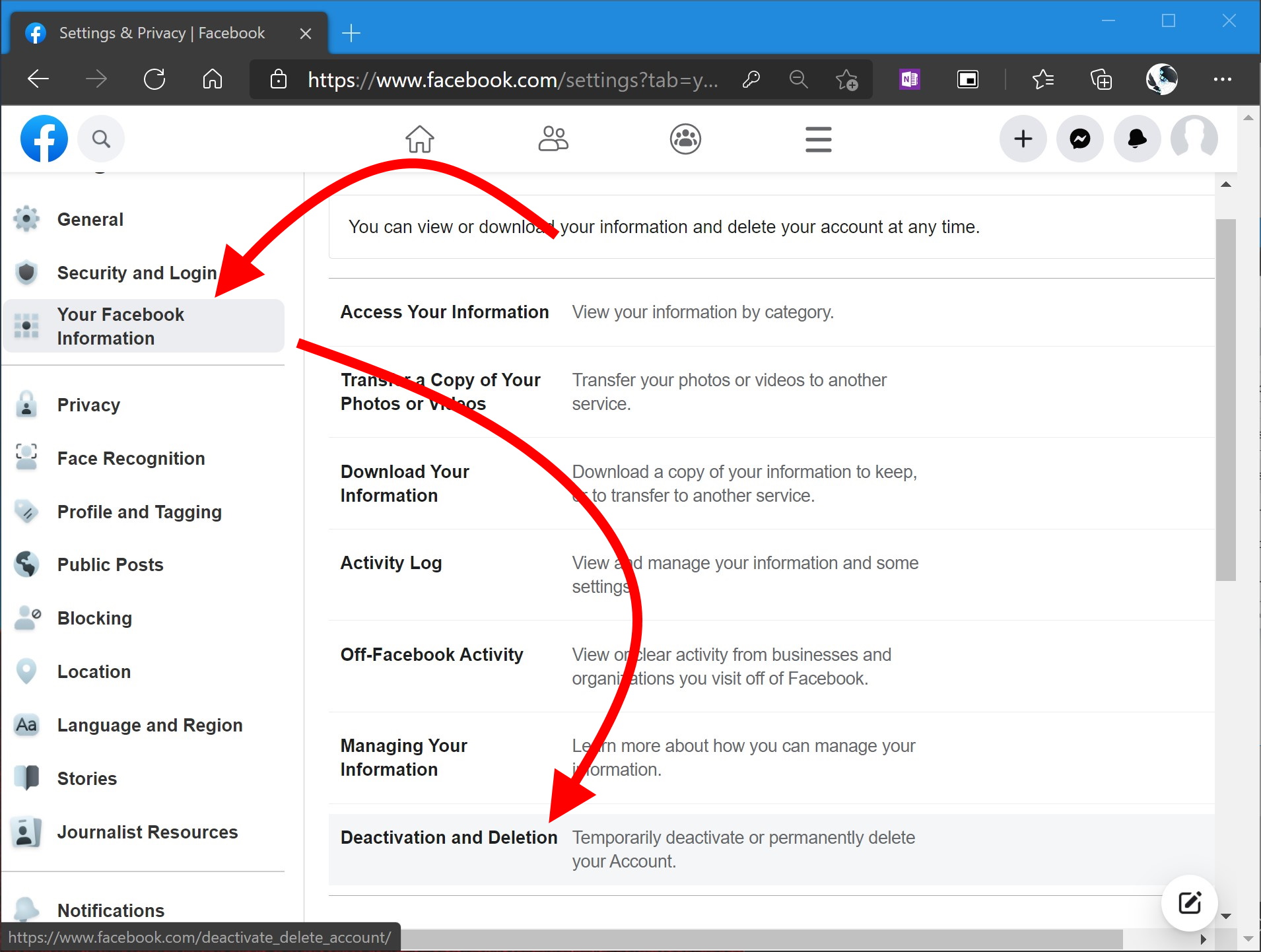The height and width of the screenshot is (952, 1261).
Task: Click the settings panel vertical scrollbar thumb
Action: pyautogui.click(x=1226, y=400)
